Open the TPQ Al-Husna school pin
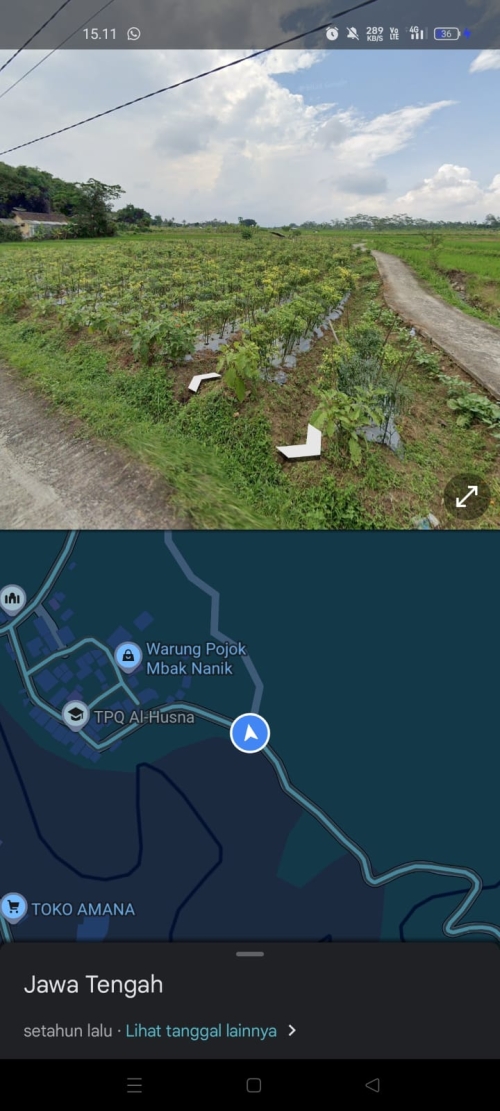 pos(76,715)
